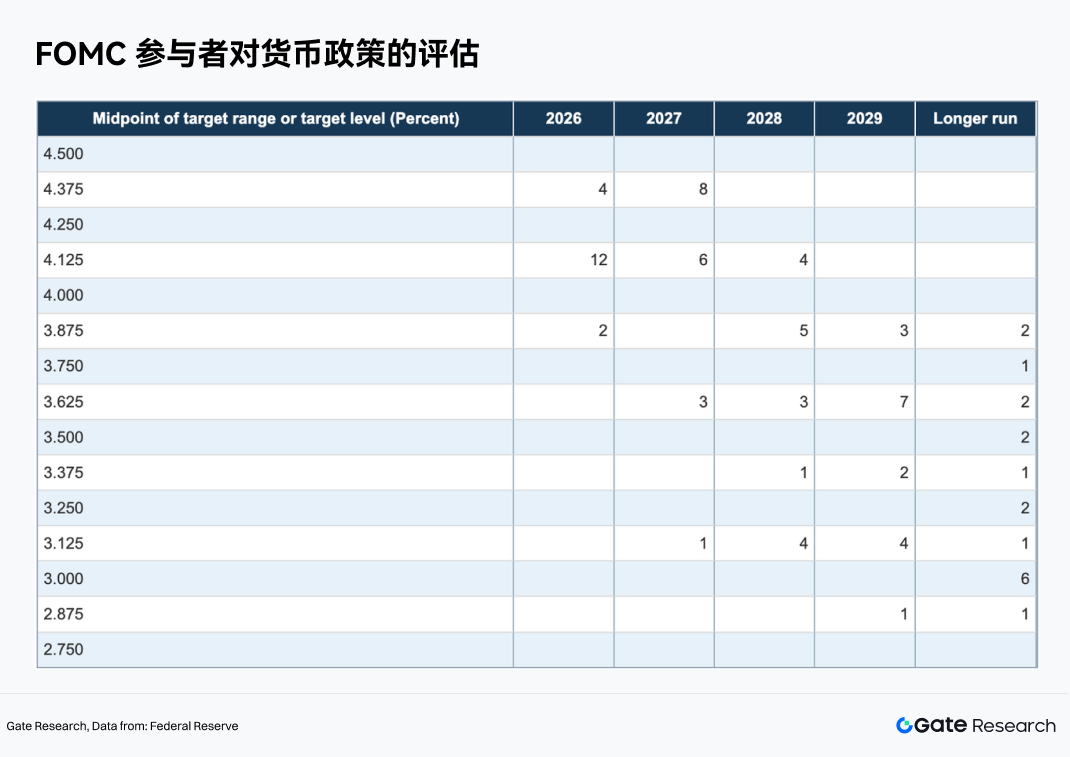Click the 2028 value in the 4.125 row
The image size is (1070, 757).
[x=803, y=260]
